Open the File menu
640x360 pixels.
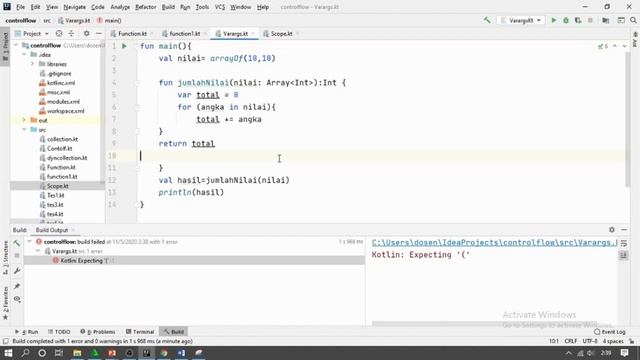[x=20, y=7]
